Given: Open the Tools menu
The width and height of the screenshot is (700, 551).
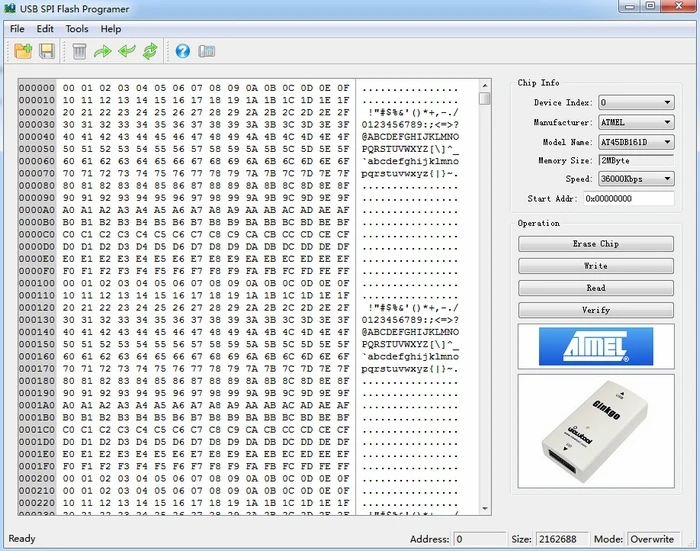Looking at the screenshot, I should (x=77, y=29).
